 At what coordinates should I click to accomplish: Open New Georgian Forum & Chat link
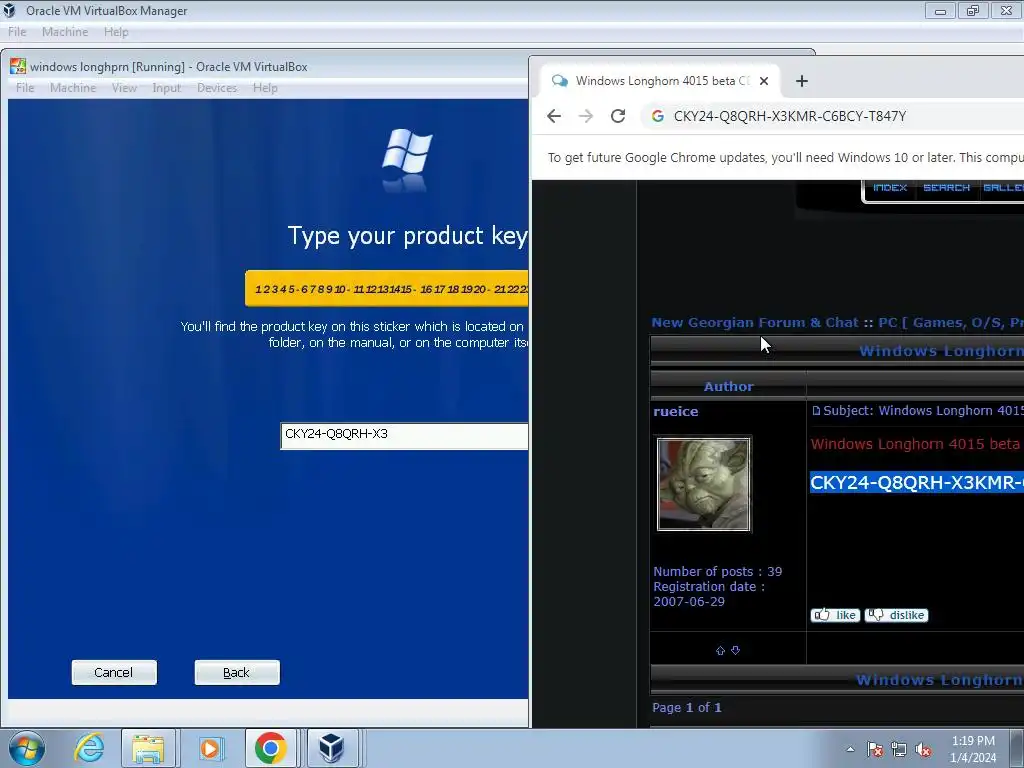click(x=755, y=322)
